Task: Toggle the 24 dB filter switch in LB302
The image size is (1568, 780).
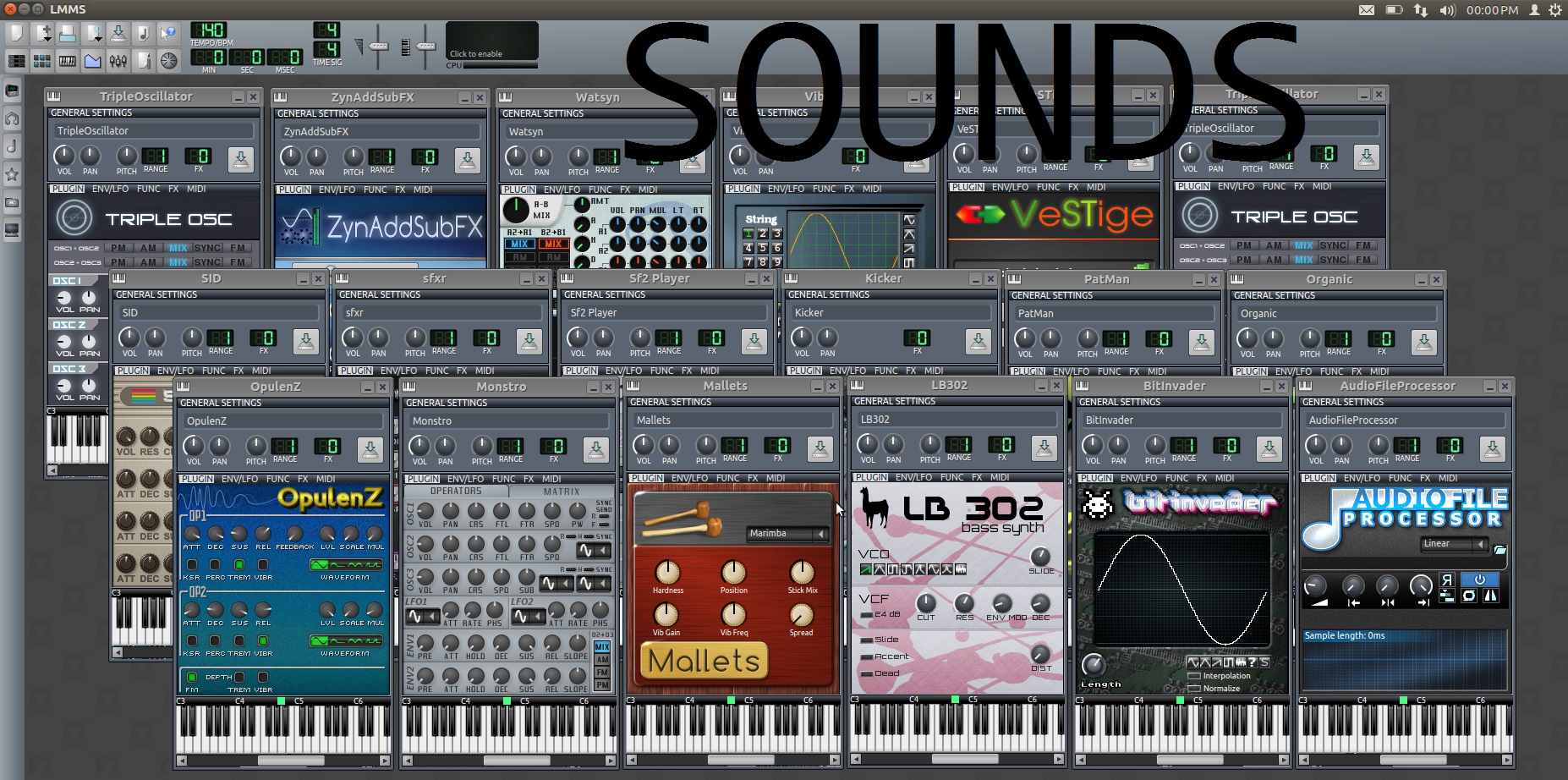Action: pos(866,615)
